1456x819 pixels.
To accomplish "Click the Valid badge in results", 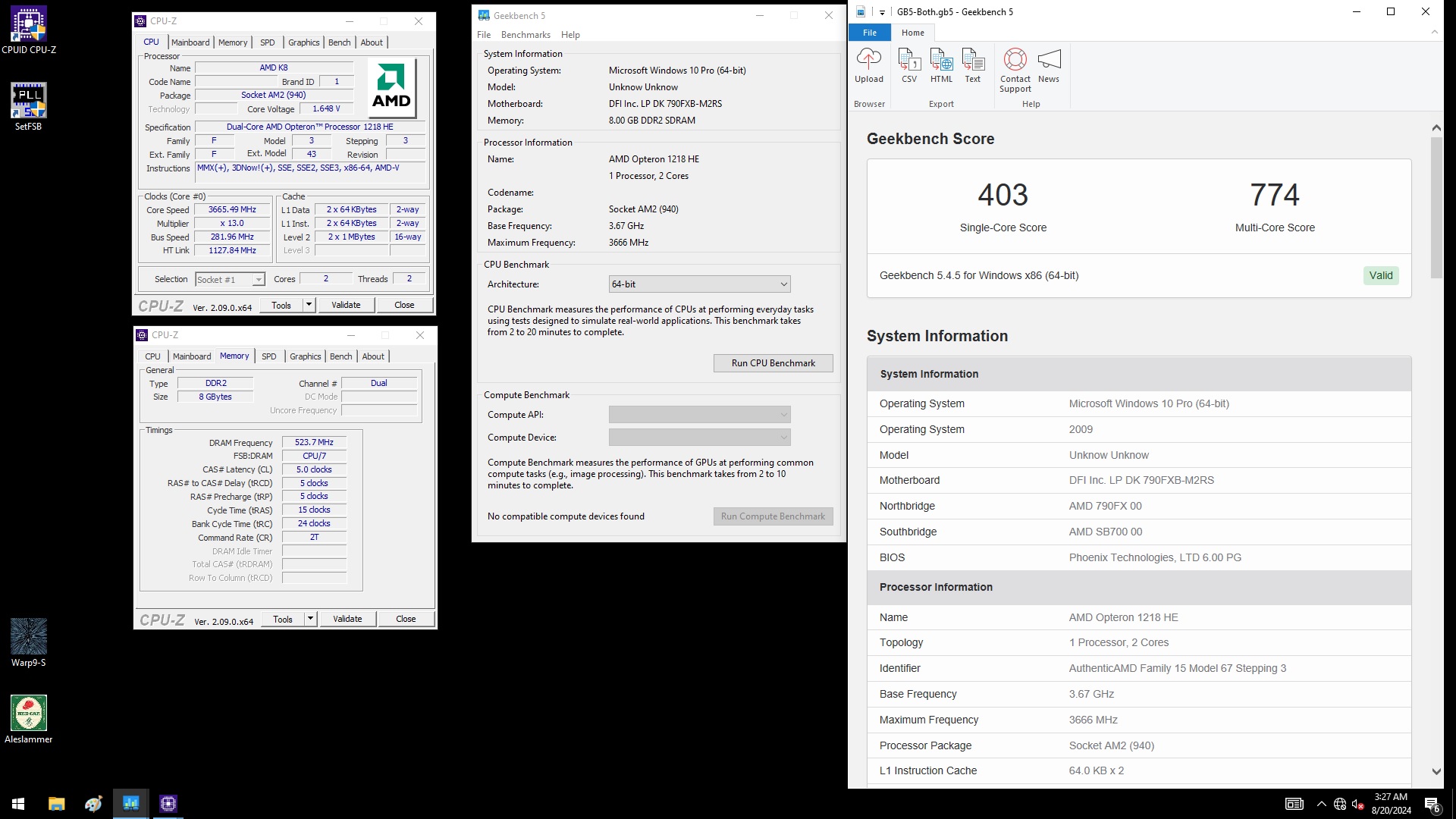I will (x=1380, y=275).
